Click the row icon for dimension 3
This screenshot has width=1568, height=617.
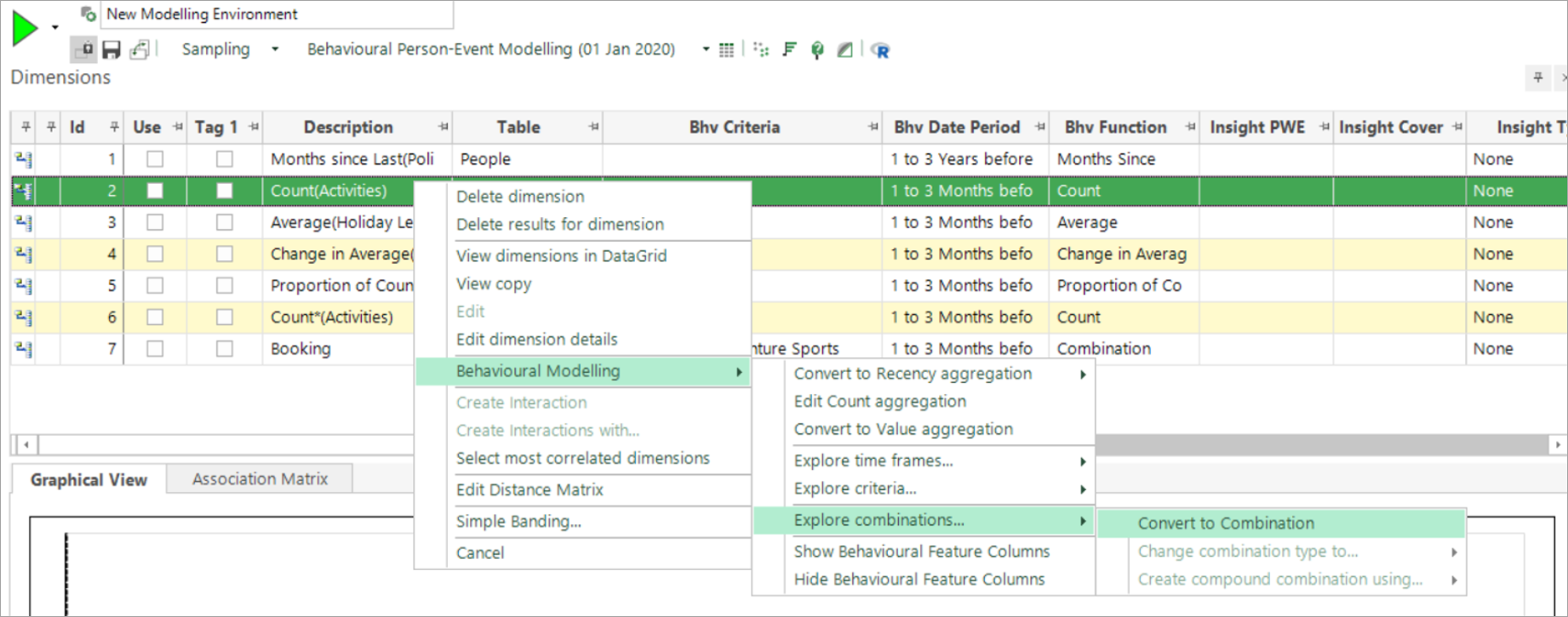tap(23, 223)
